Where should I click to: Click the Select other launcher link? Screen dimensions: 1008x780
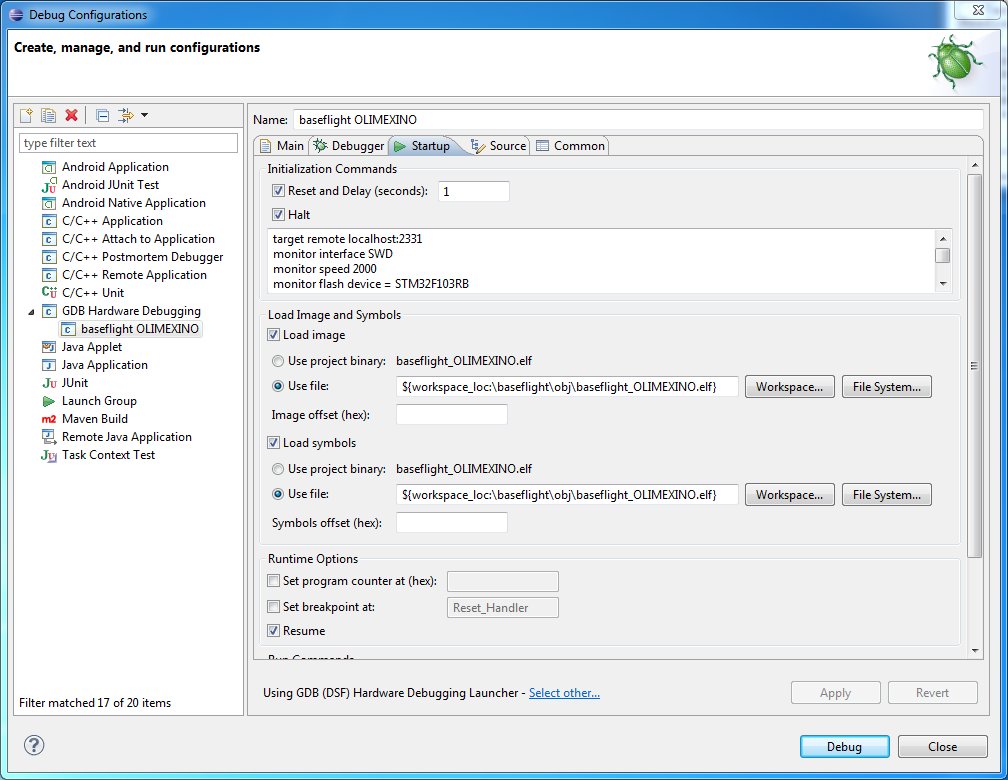coord(564,693)
